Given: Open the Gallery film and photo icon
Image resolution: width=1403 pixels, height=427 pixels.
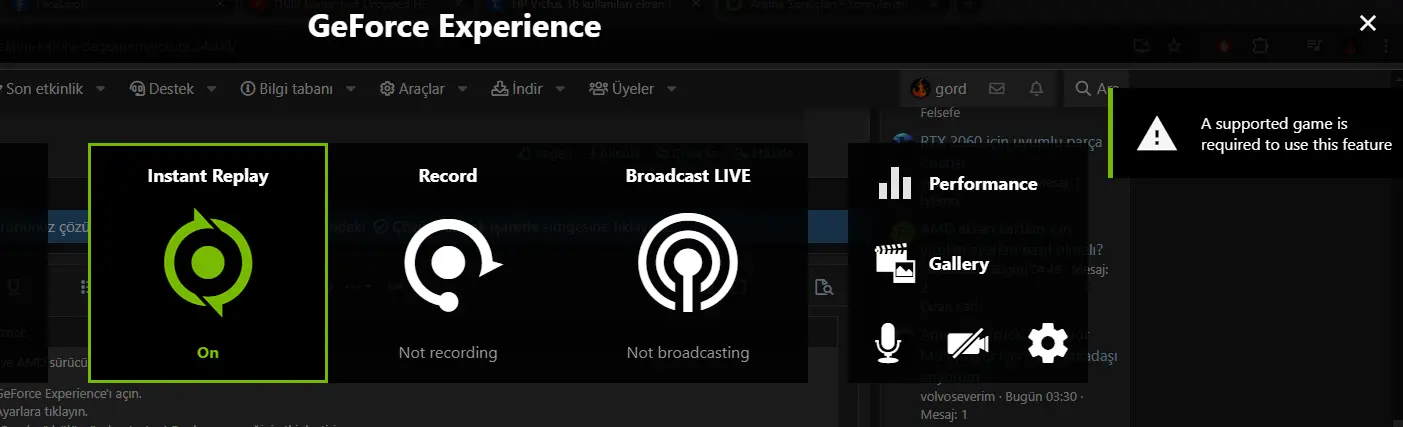Looking at the screenshot, I should (895, 264).
